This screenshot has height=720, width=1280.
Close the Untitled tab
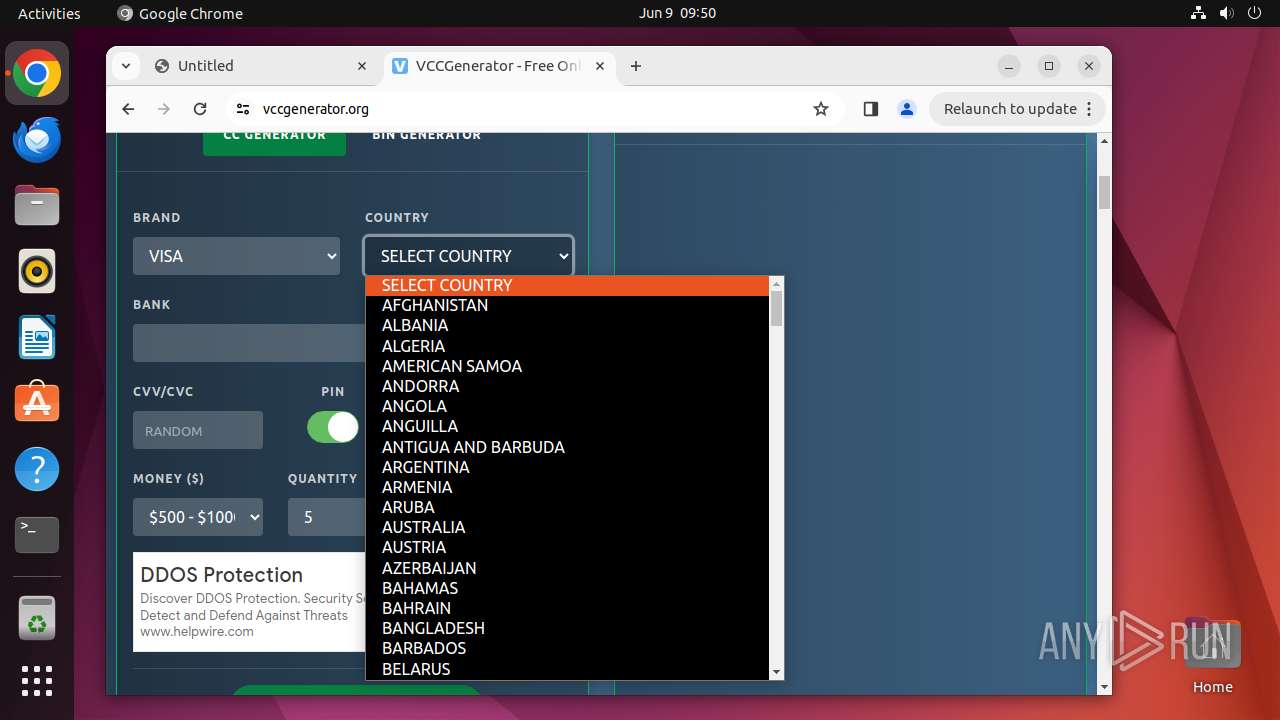pyautogui.click(x=362, y=66)
